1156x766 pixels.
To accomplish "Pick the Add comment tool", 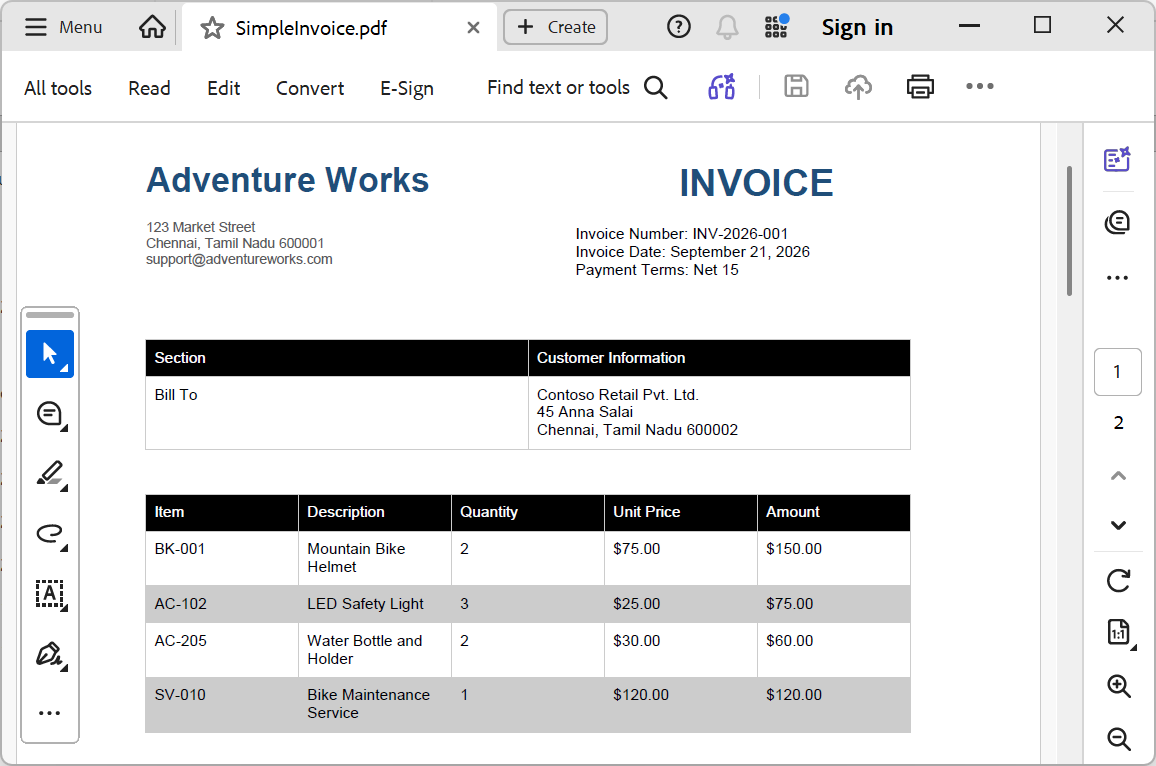I will pos(50,414).
